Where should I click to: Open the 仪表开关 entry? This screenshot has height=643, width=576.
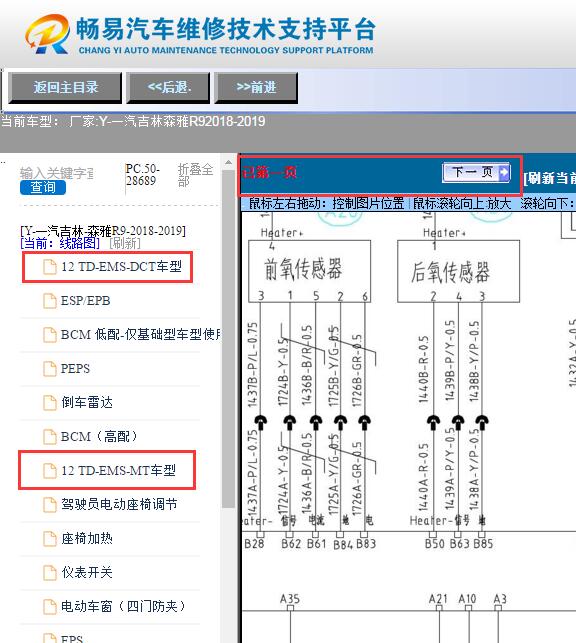87,572
